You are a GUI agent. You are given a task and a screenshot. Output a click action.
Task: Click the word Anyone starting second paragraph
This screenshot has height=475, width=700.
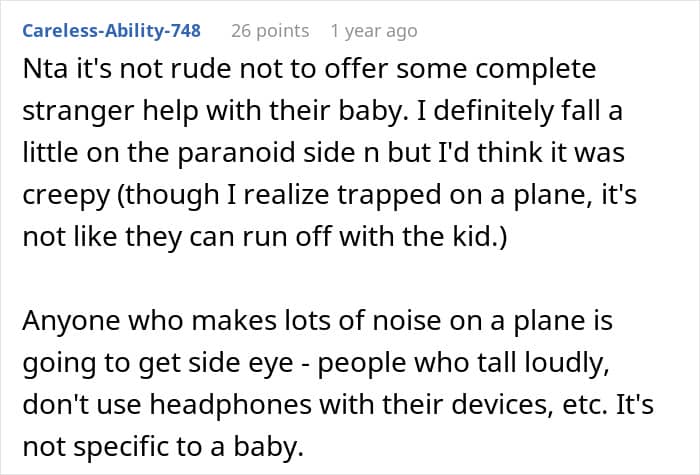coord(71,321)
